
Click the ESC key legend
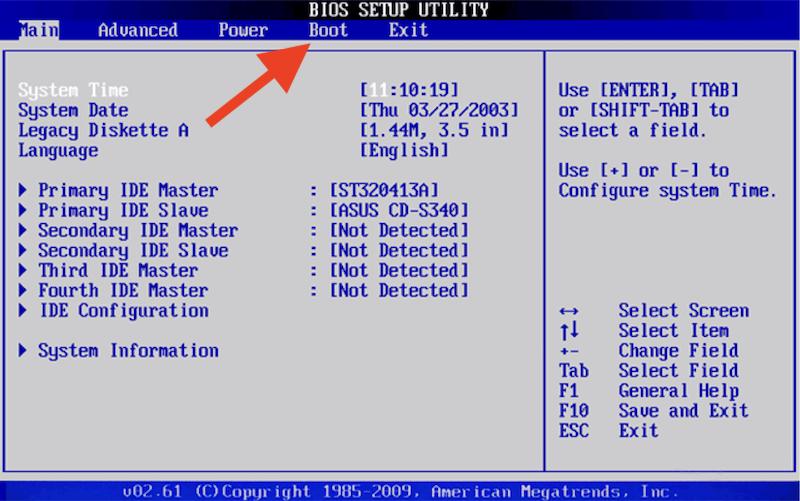coord(573,431)
